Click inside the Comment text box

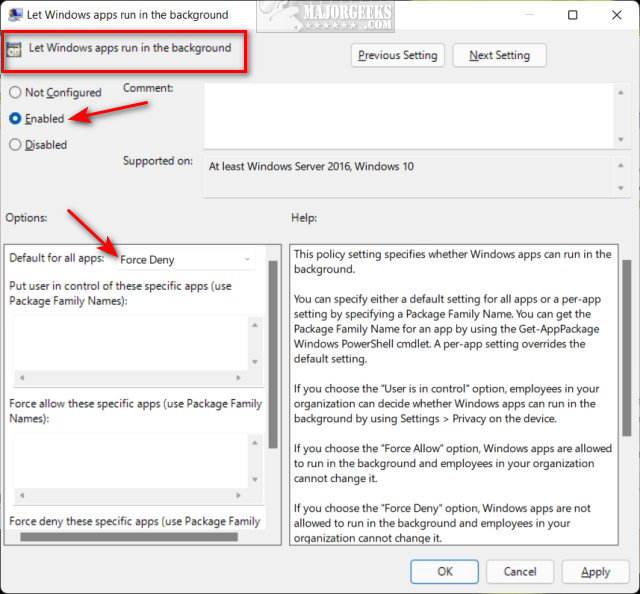click(409, 116)
